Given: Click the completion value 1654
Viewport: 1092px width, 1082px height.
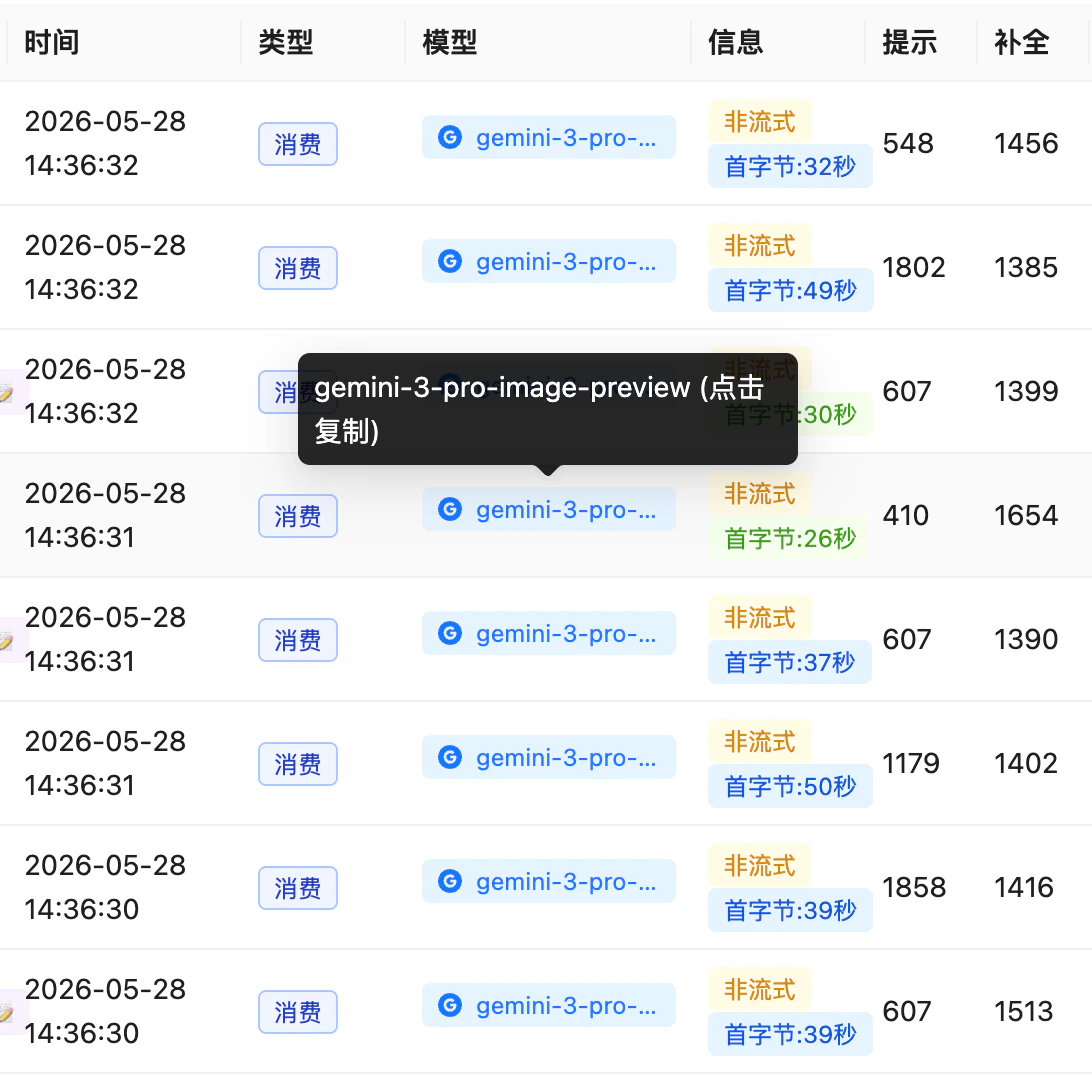Looking at the screenshot, I should coord(1027,515).
